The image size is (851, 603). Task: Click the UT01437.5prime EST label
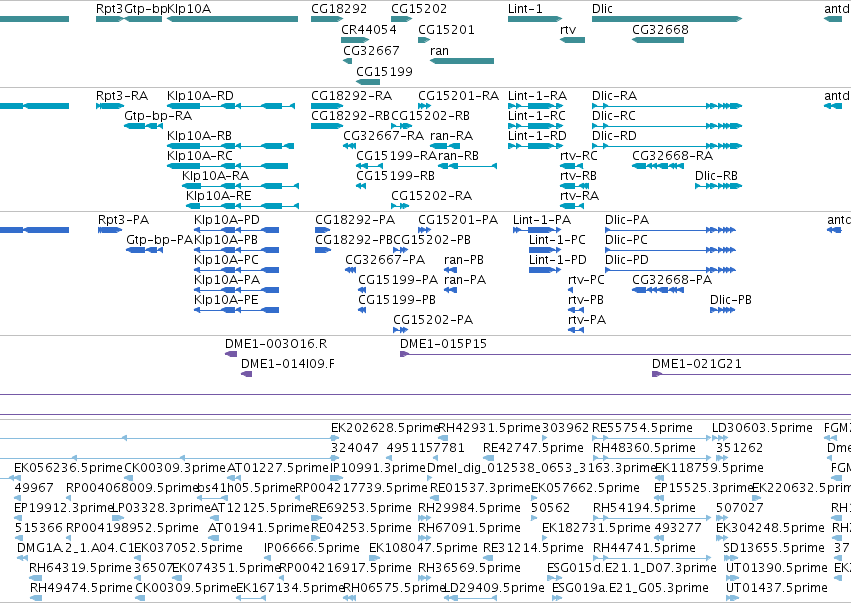click(x=777, y=588)
